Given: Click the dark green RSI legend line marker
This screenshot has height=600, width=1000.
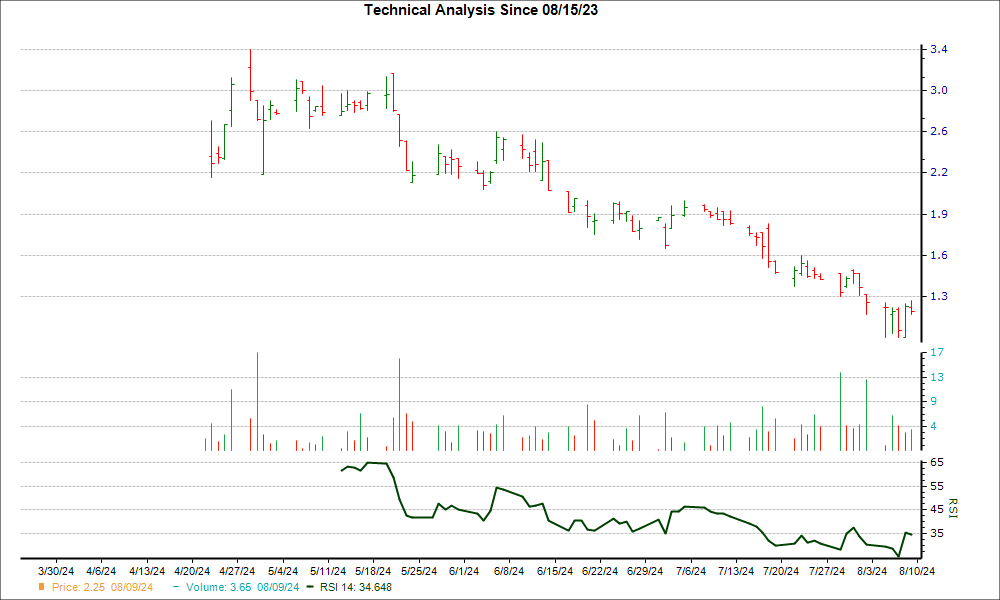Looking at the screenshot, I should pos(309,587).
